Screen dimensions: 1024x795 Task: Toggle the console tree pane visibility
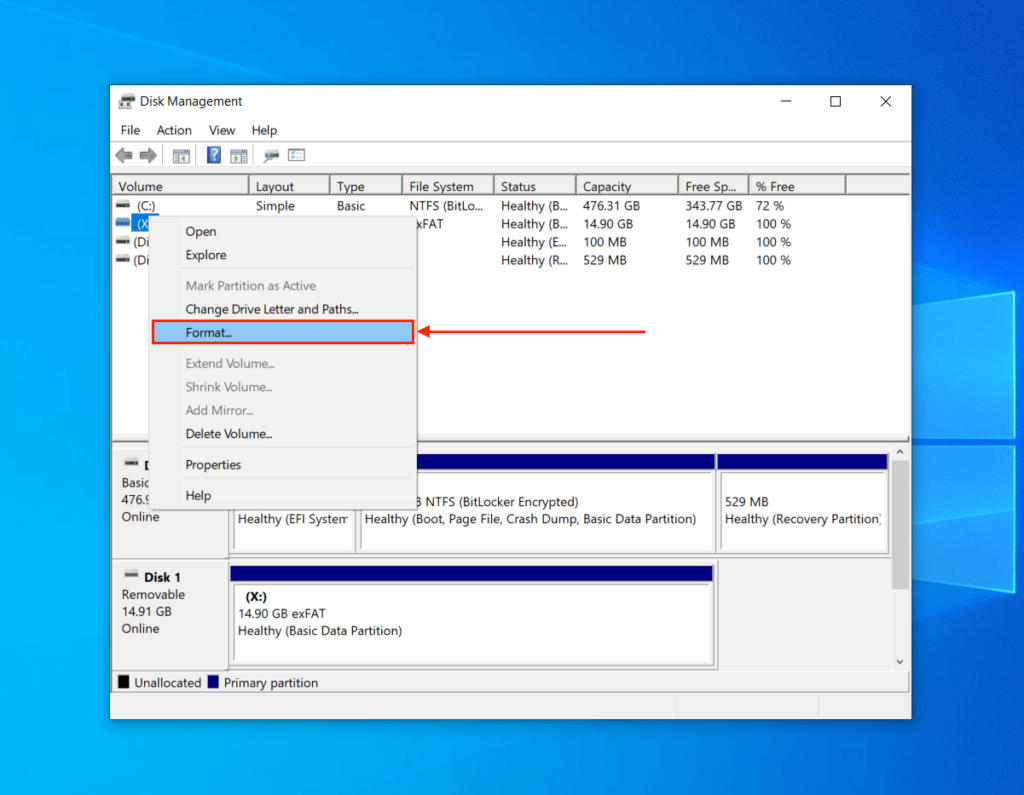[x=180, y=155]
